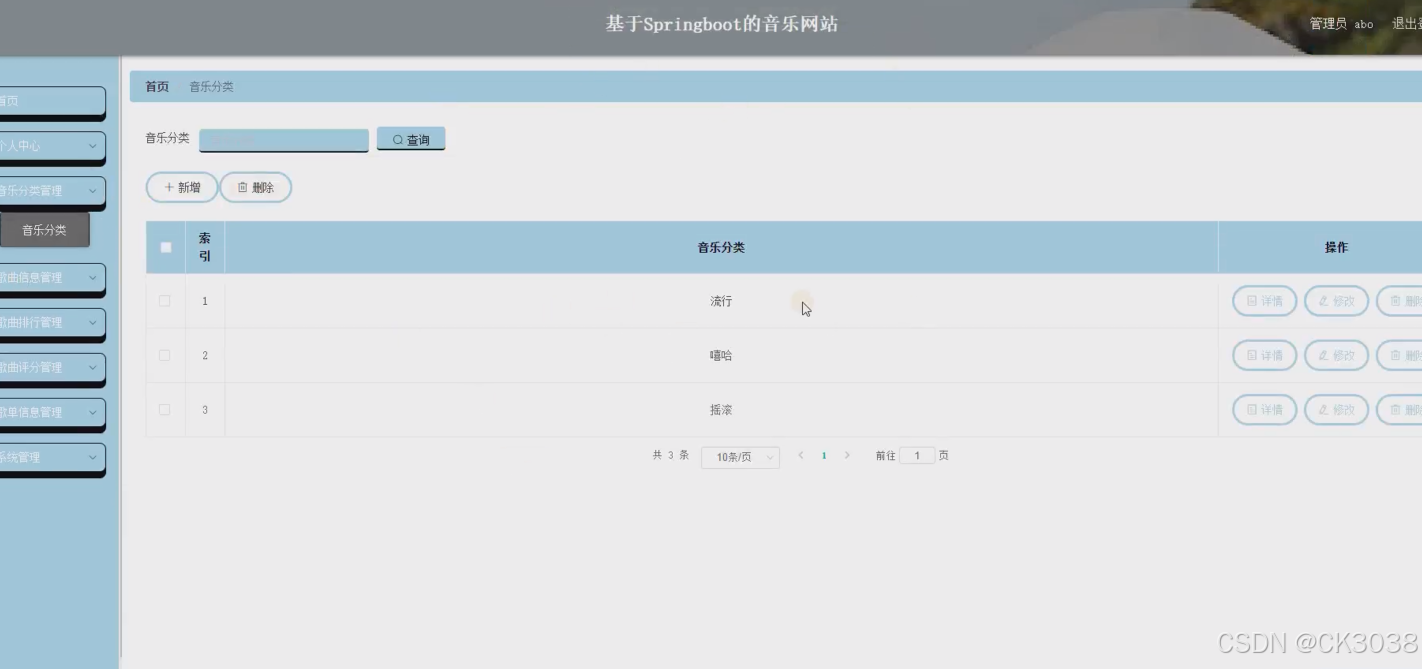Expand the 歌曲排行管理 sidebar menu
Image resolution: width=1422 pixels, height=669 pixels.
(52, 323)
